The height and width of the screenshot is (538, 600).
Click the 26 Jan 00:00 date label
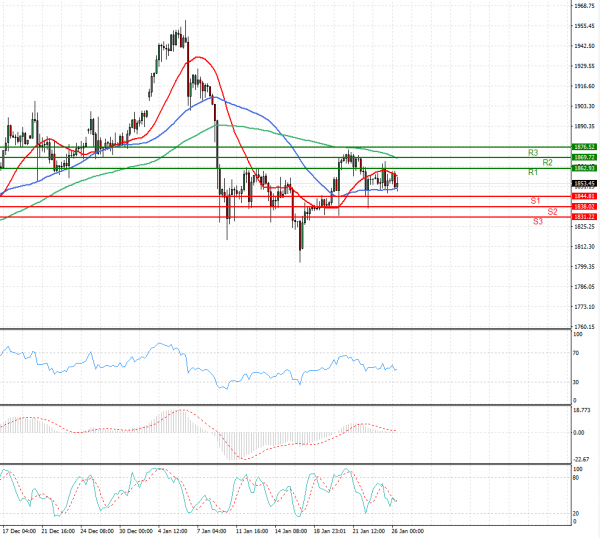pyautogui.click(x=408, y=531)
